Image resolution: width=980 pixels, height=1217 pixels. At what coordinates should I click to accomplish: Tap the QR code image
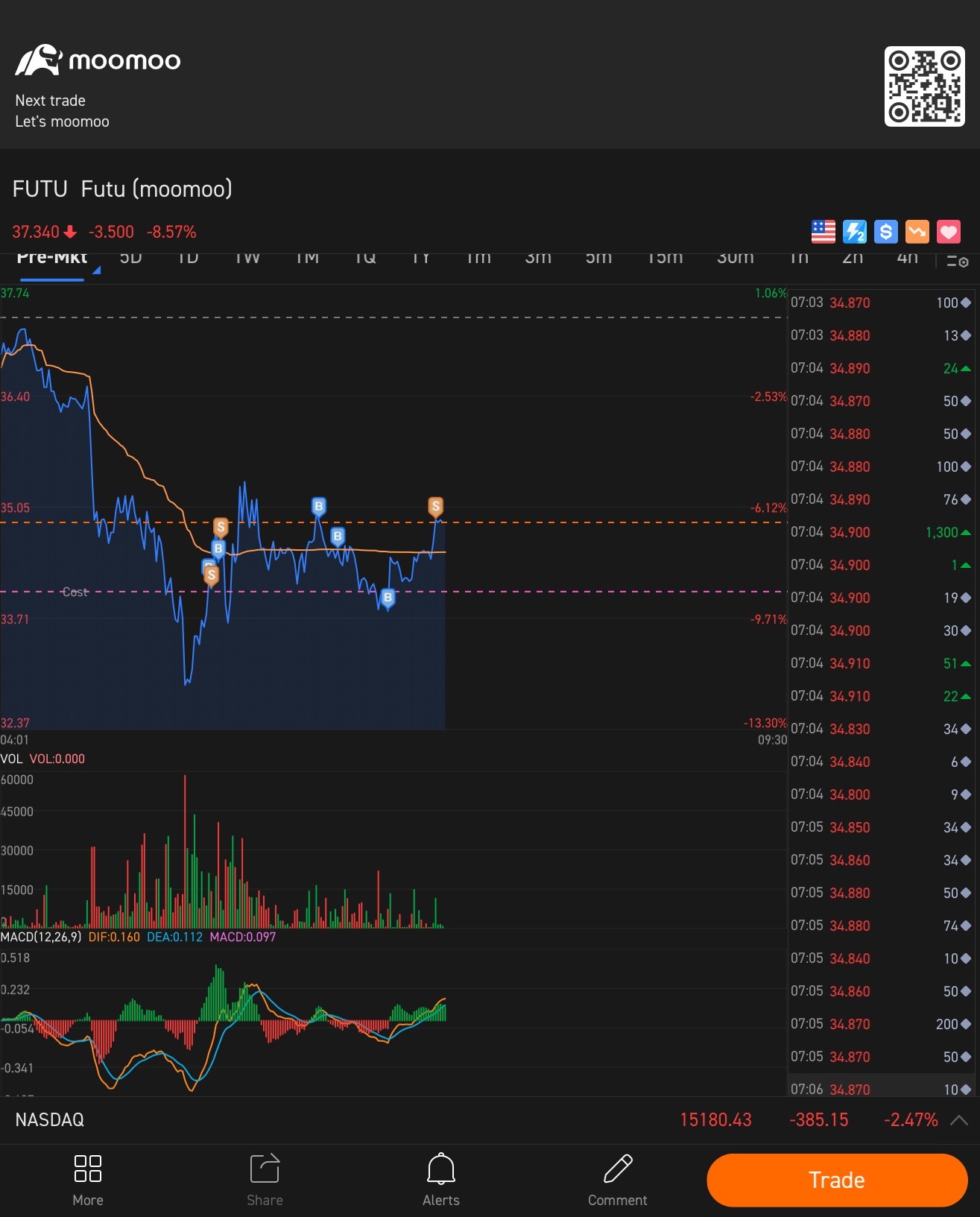(924, 86)
